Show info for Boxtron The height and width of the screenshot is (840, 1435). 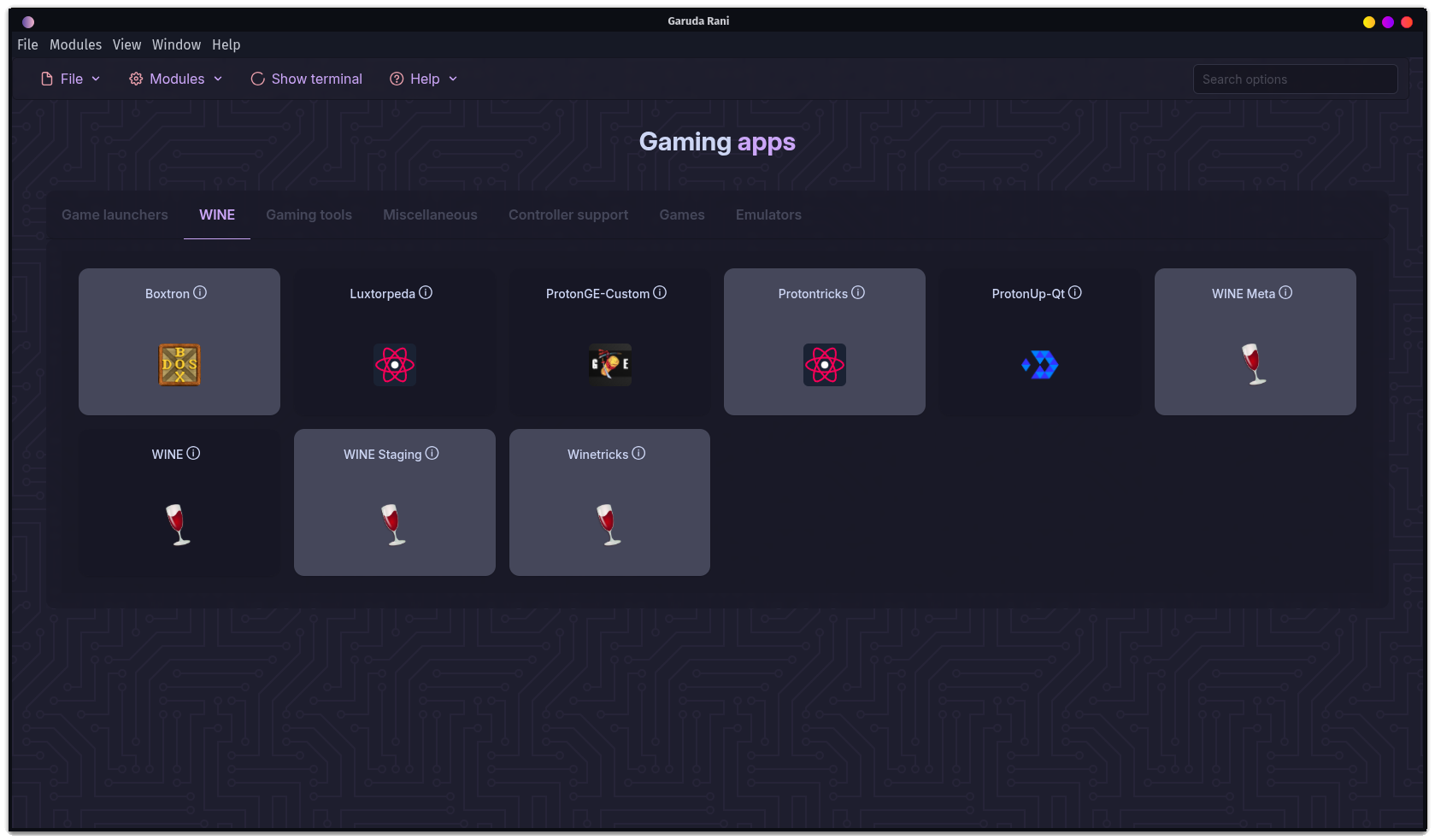click(x=200, y=292)
